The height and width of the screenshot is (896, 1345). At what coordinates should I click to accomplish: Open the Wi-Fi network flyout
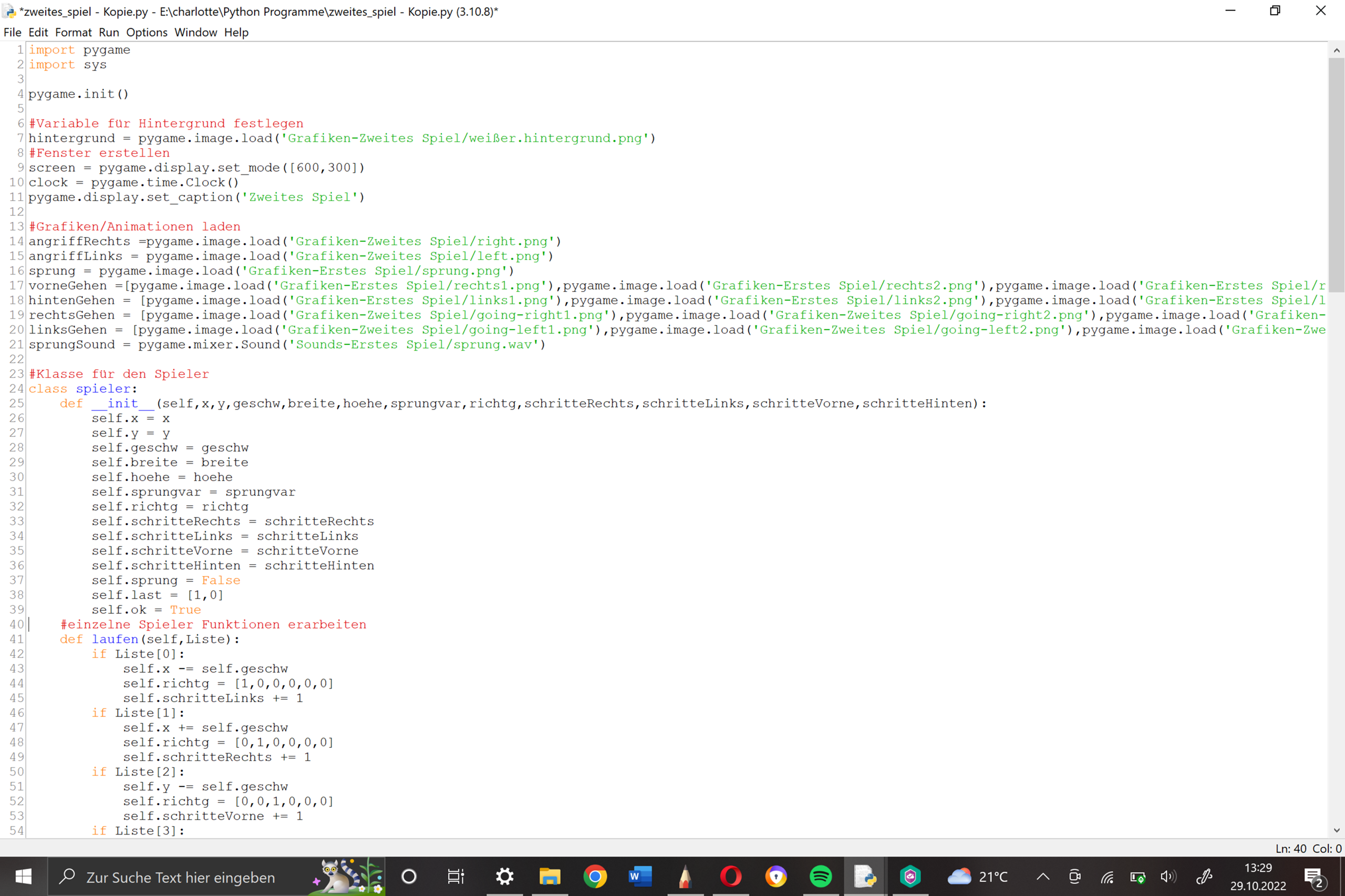click(x=1106, y=876)
